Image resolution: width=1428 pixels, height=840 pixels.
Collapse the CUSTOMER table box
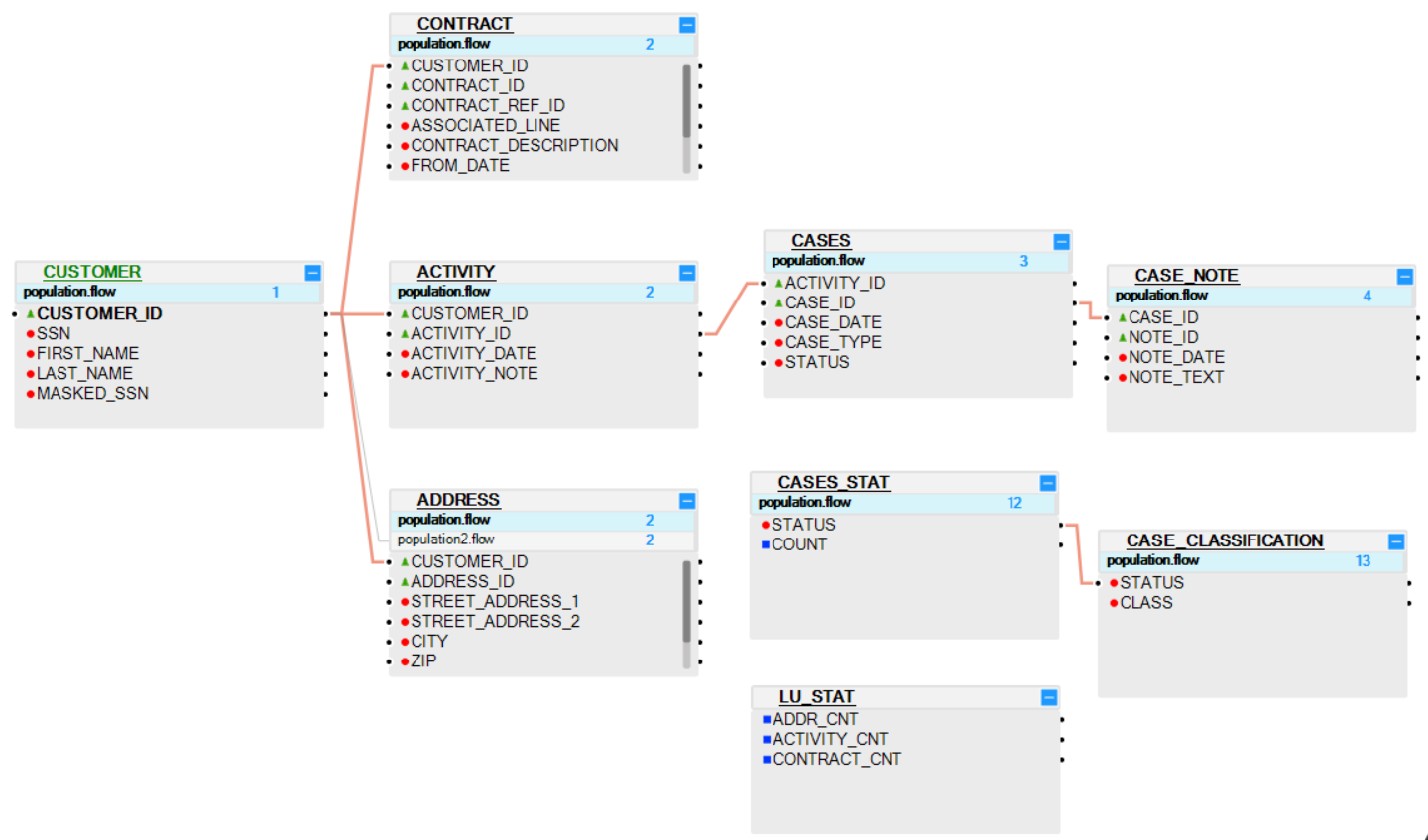pyautogui.click(x=312, y=273)
